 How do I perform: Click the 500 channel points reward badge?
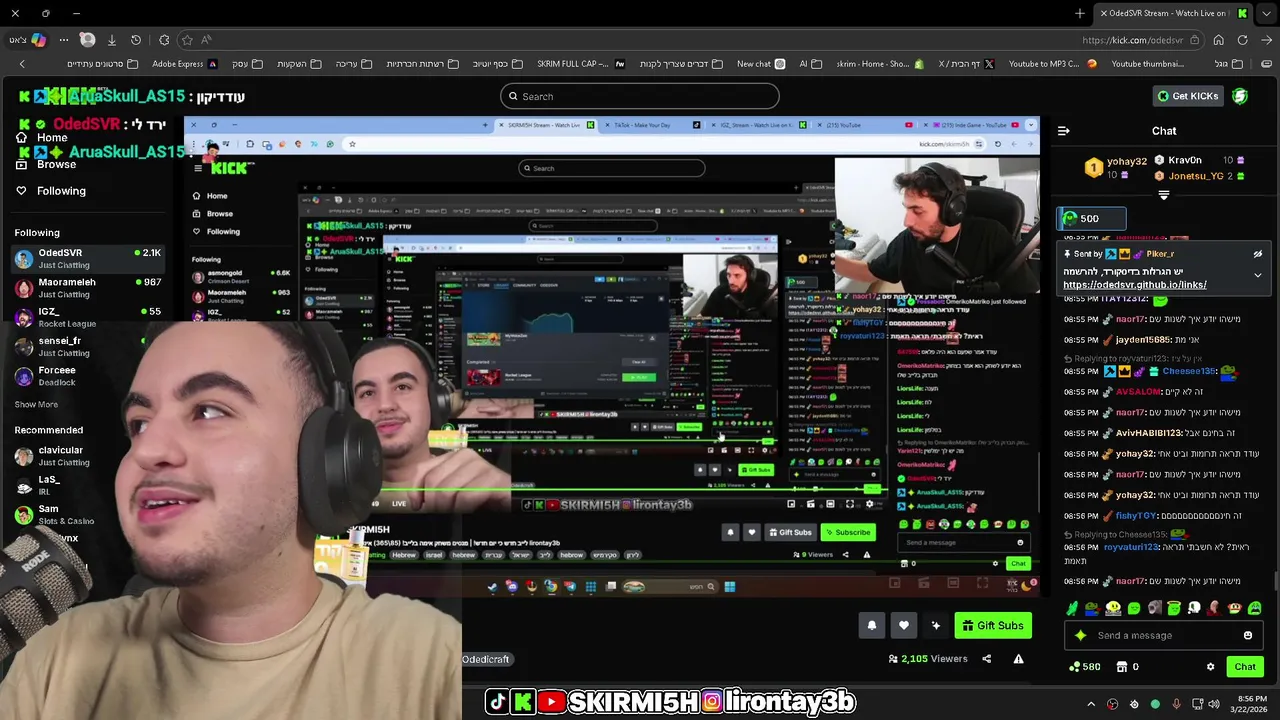(1092, 218)
